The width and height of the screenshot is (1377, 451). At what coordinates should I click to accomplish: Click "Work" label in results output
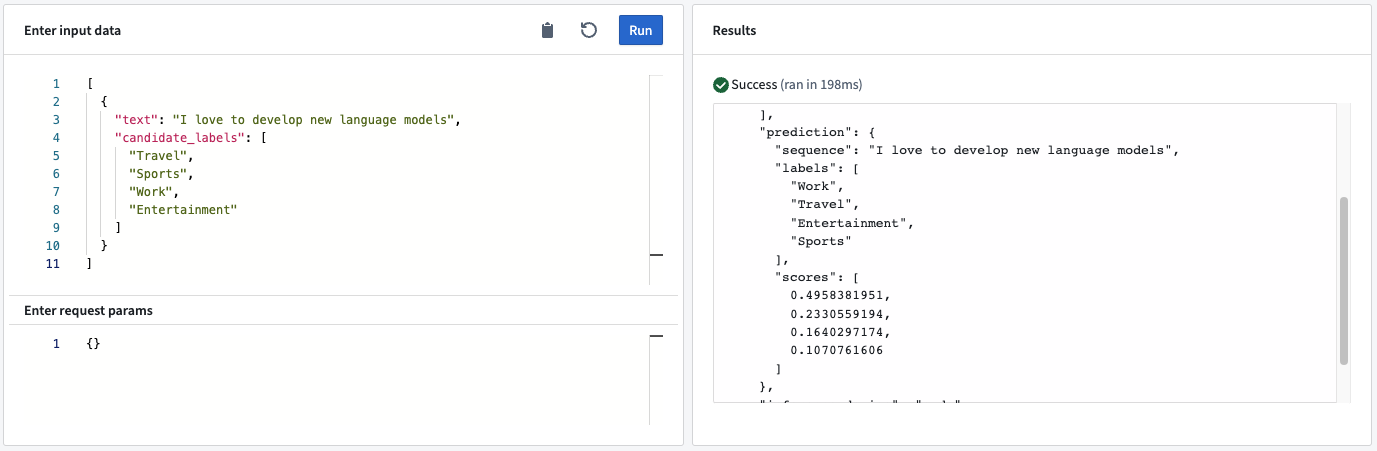click(814, 186)
